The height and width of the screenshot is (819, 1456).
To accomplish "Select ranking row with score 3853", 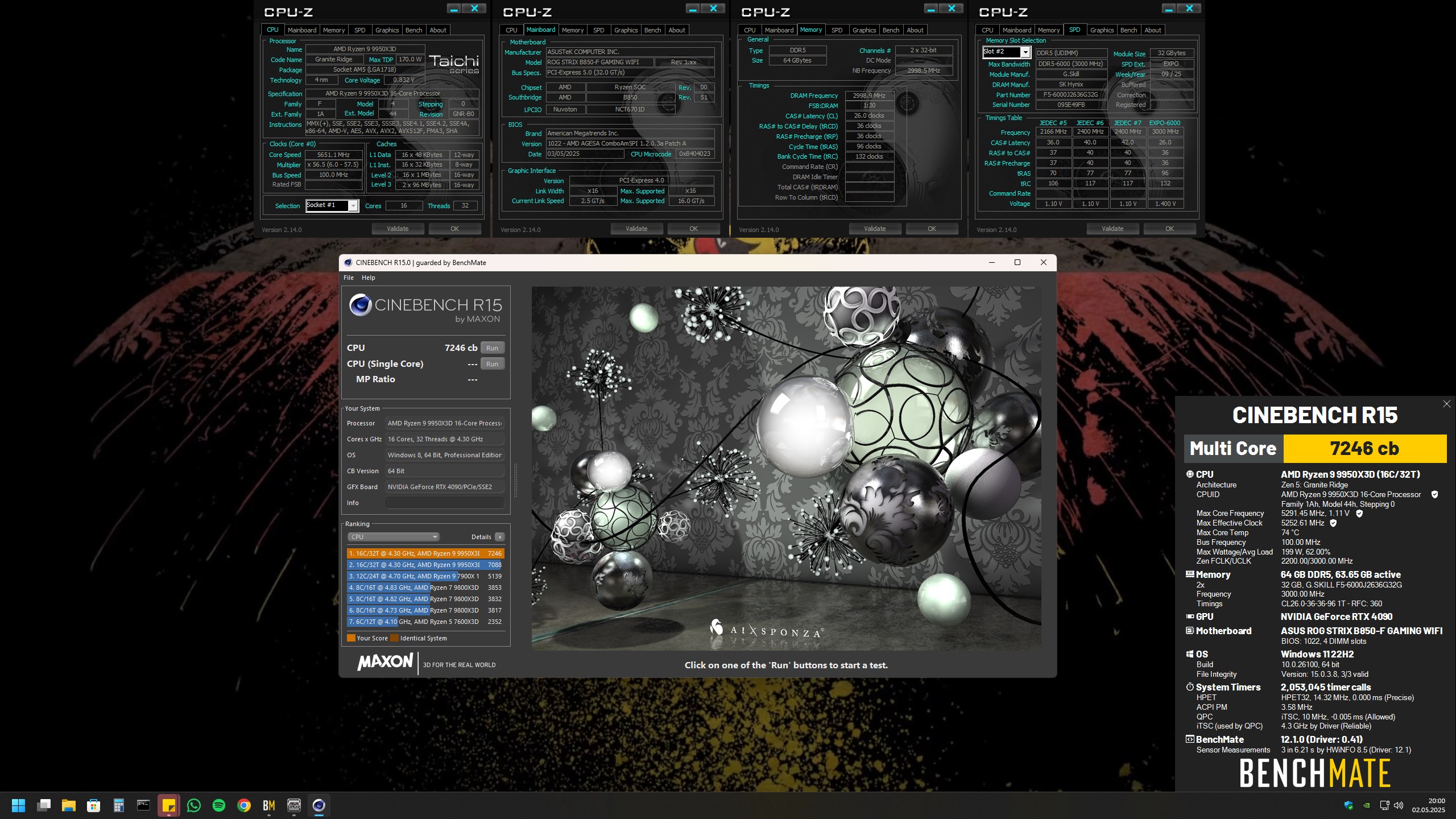I will [x=425, y=588].
